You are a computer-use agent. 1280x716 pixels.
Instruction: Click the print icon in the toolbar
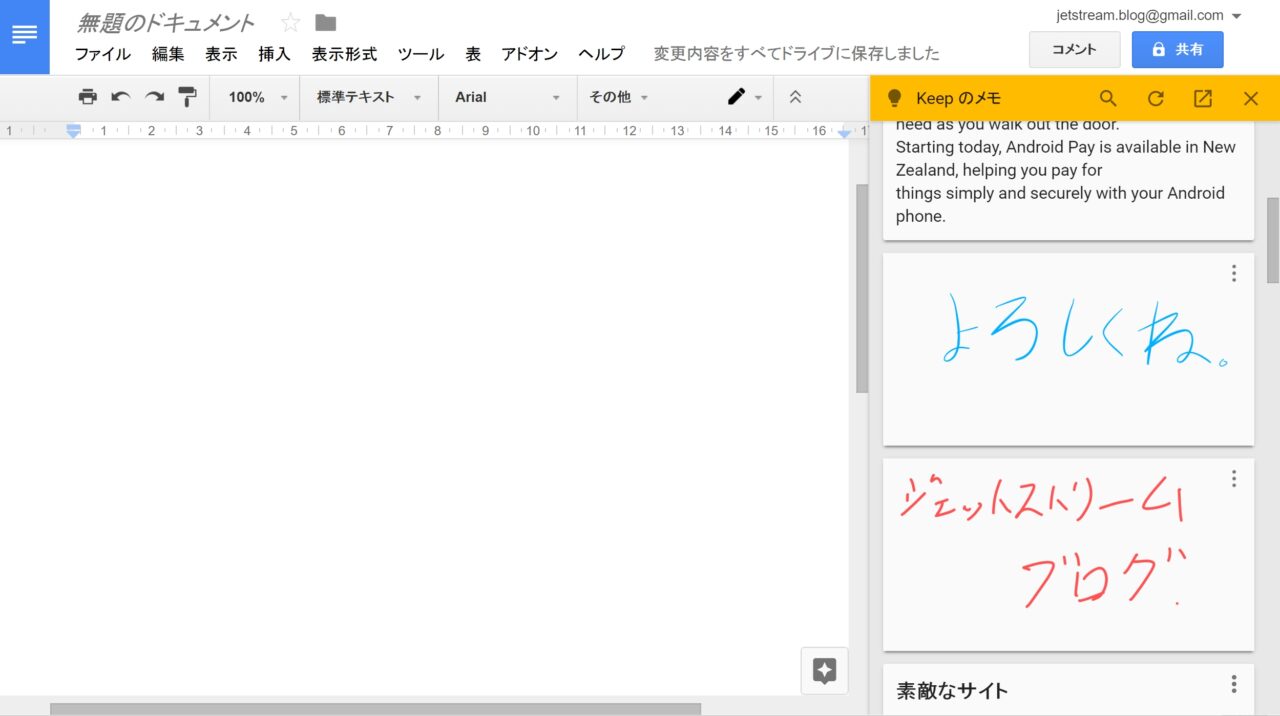(x=88, y=97)
